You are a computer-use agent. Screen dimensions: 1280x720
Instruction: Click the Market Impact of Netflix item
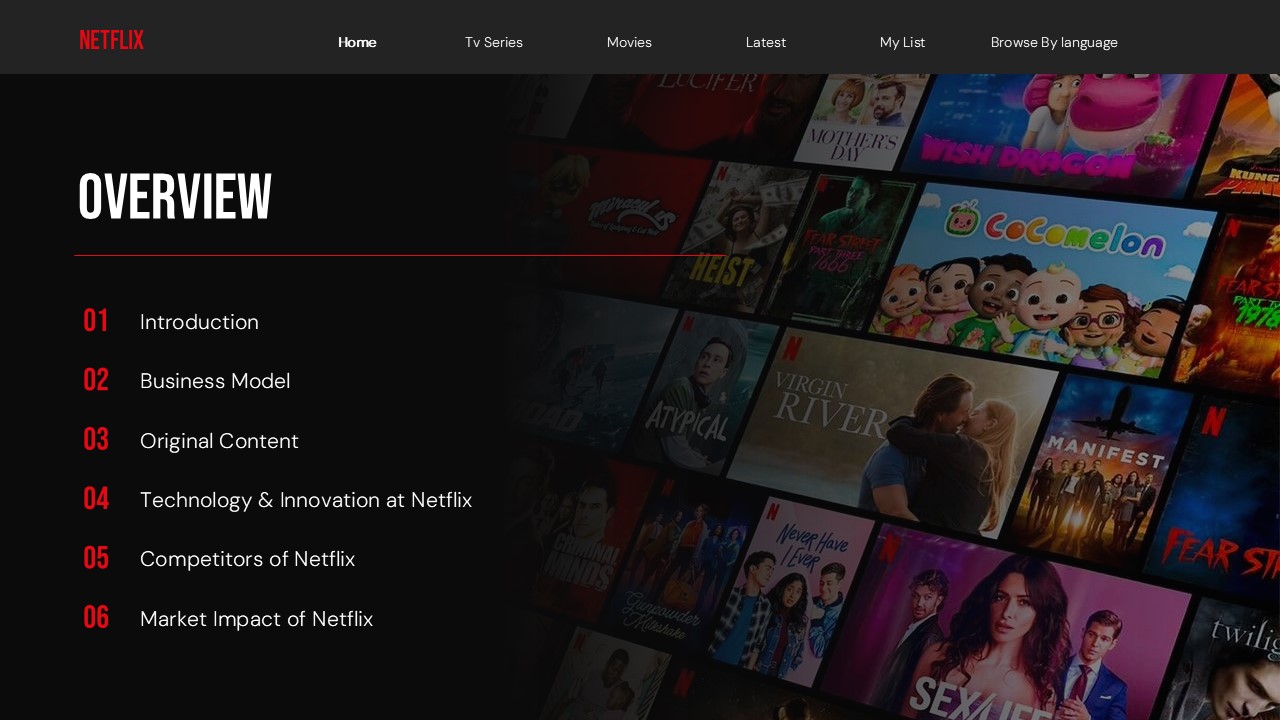tap(256, 619)
